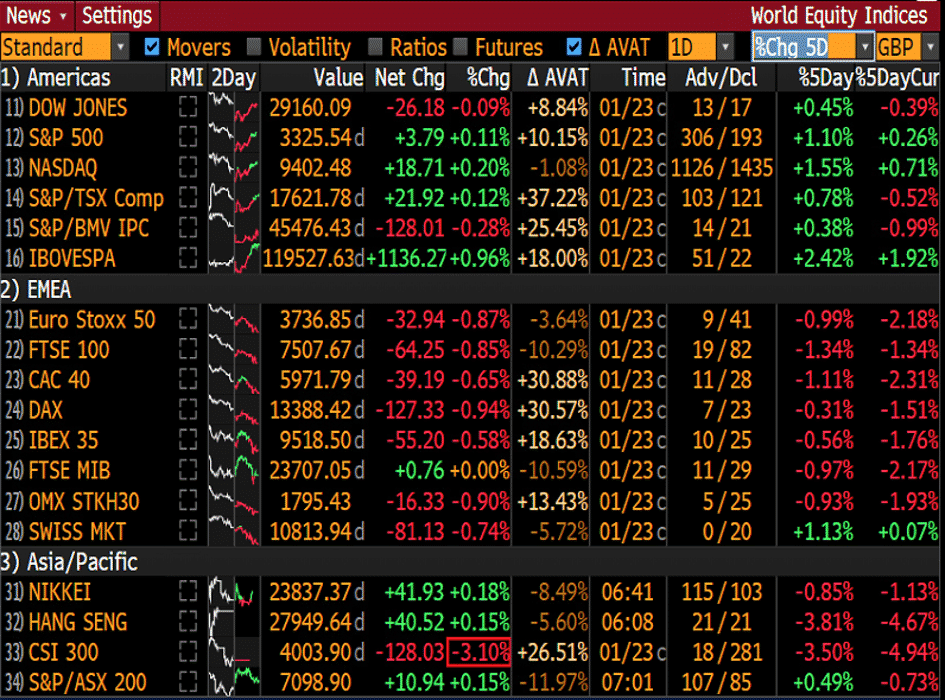Click the HANG SENG %5Day value -3.81%
The image size is (945, 700).
coord(824,622)
